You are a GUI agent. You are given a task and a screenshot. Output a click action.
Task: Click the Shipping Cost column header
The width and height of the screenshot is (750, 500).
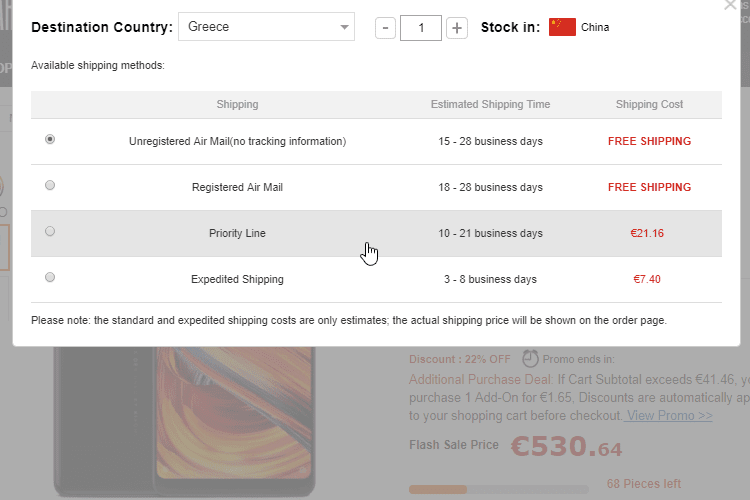649,104
